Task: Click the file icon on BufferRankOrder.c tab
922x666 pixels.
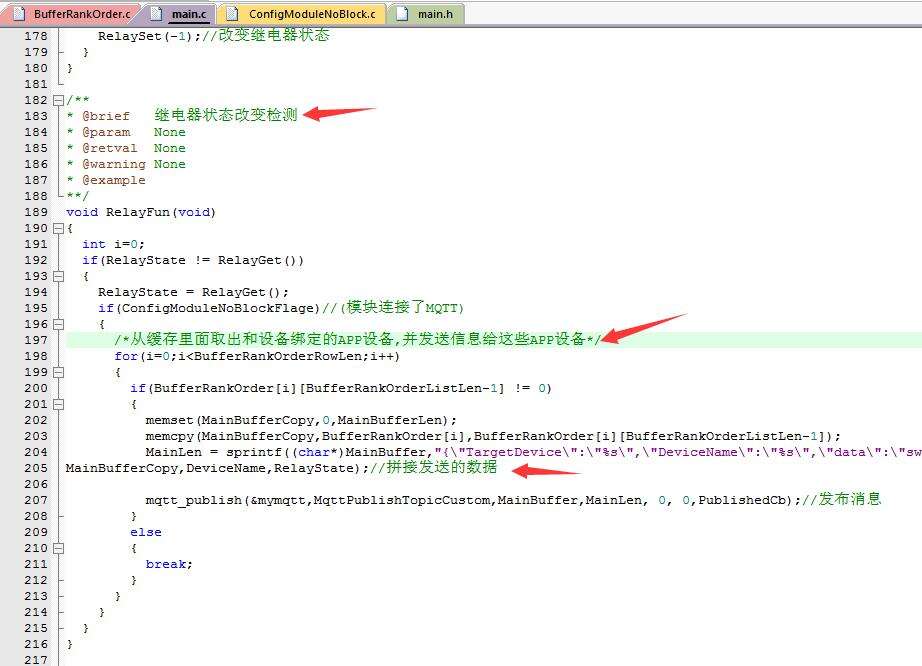Action: tap(20, 14)
